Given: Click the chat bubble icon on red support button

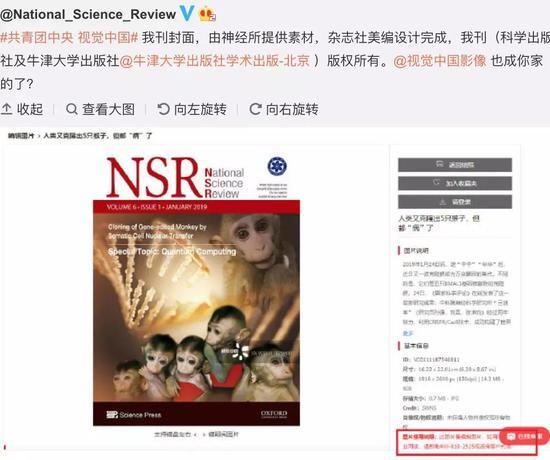Looking at the screenshot, I should 511,436.
